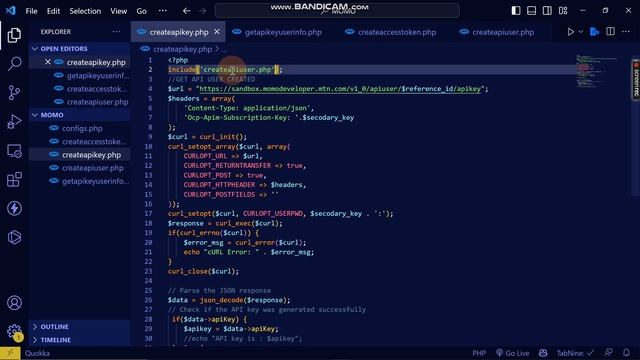Image resolution: width=640 pixels, height=360 pixels.
Task: Click createapikey.php breadcrumb
Action: tap(182, 49)
